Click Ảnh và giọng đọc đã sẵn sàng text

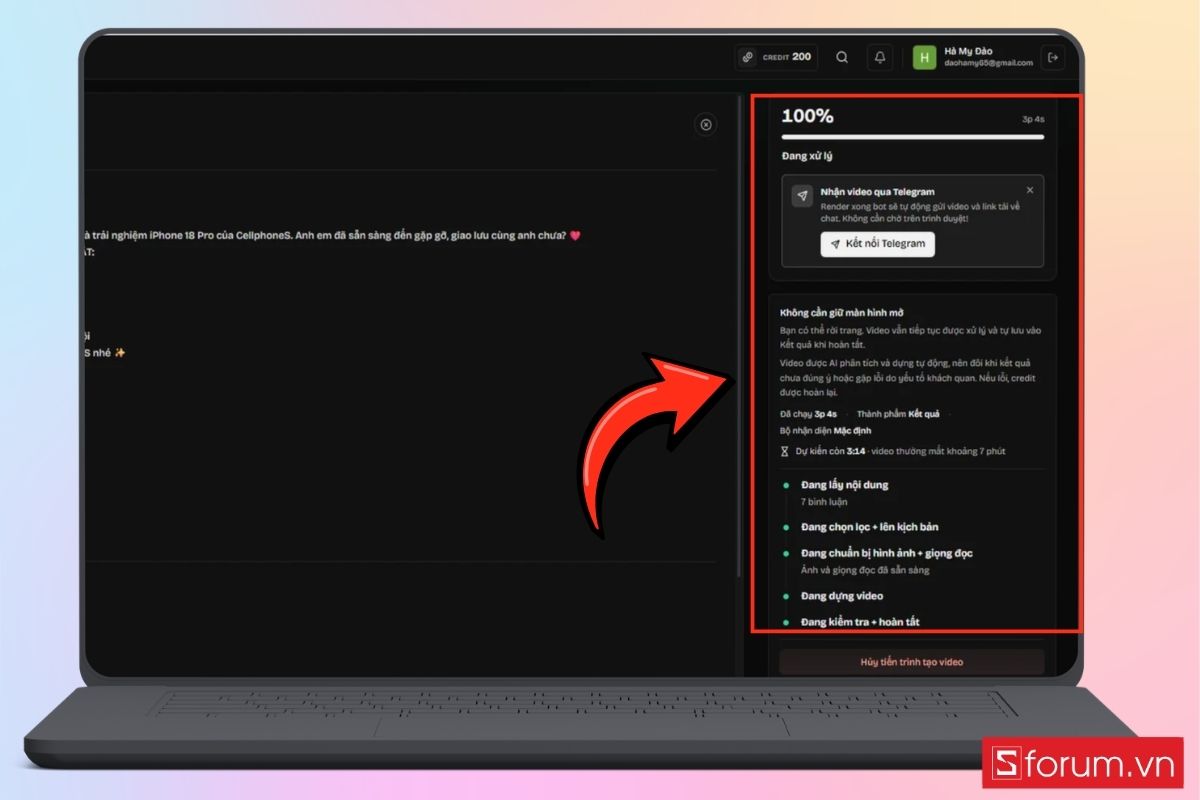(865, 570)
